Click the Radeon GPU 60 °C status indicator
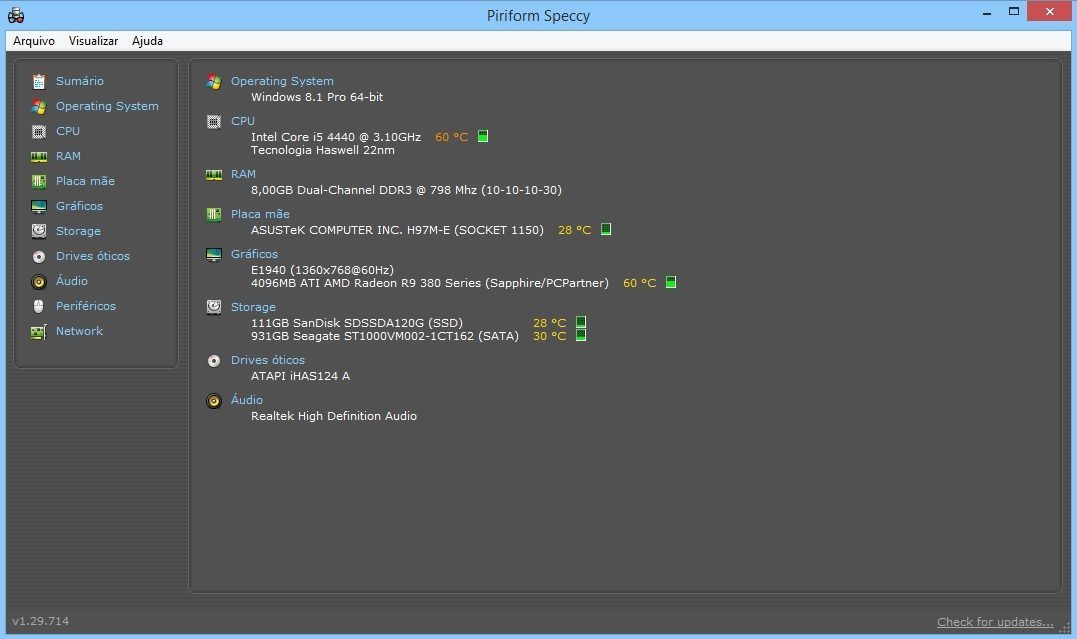 (671, 282)
